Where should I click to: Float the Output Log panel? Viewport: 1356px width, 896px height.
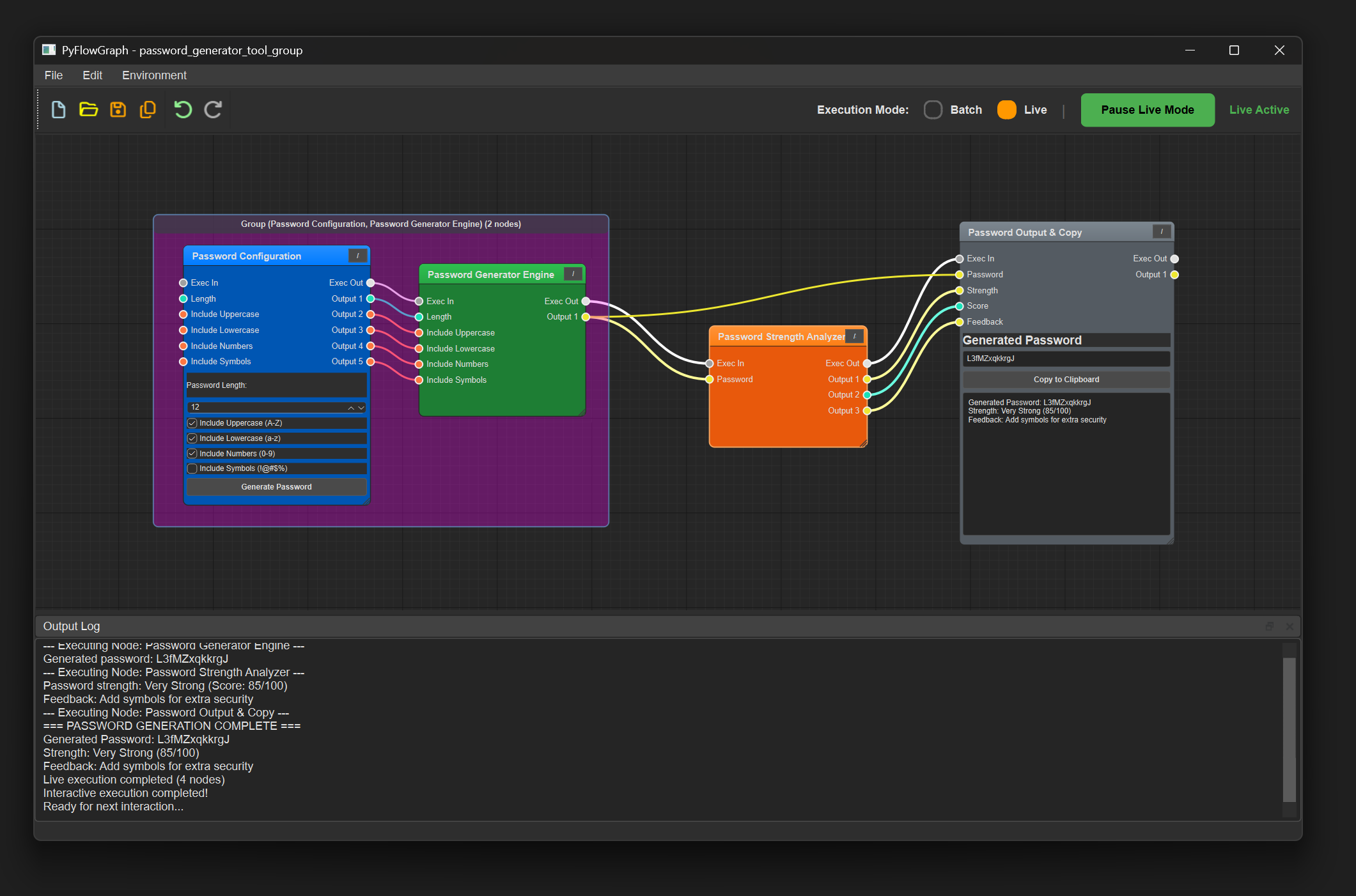click(1270, 626)
